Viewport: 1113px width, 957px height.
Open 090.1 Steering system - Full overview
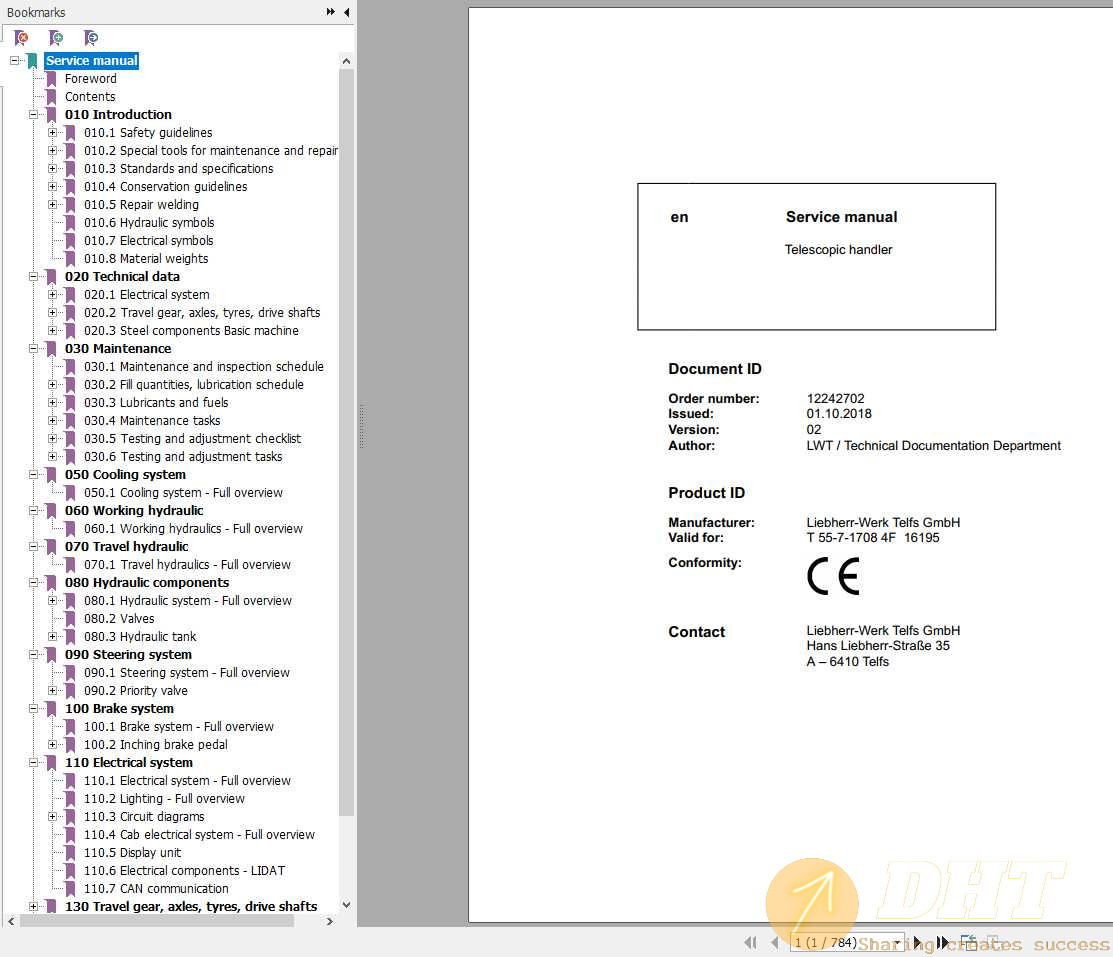pyautogui.click(x=187, y=673)
